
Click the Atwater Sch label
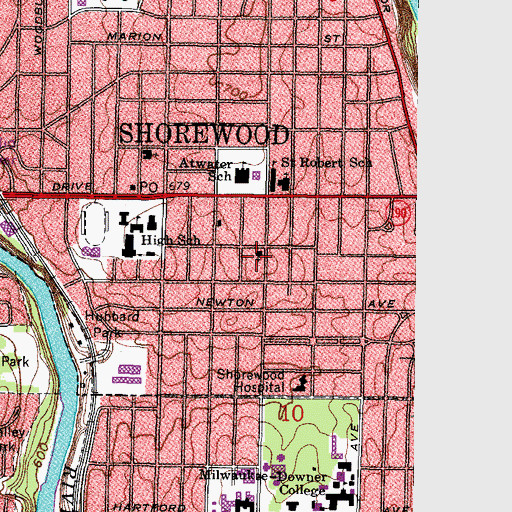[206, 170]
